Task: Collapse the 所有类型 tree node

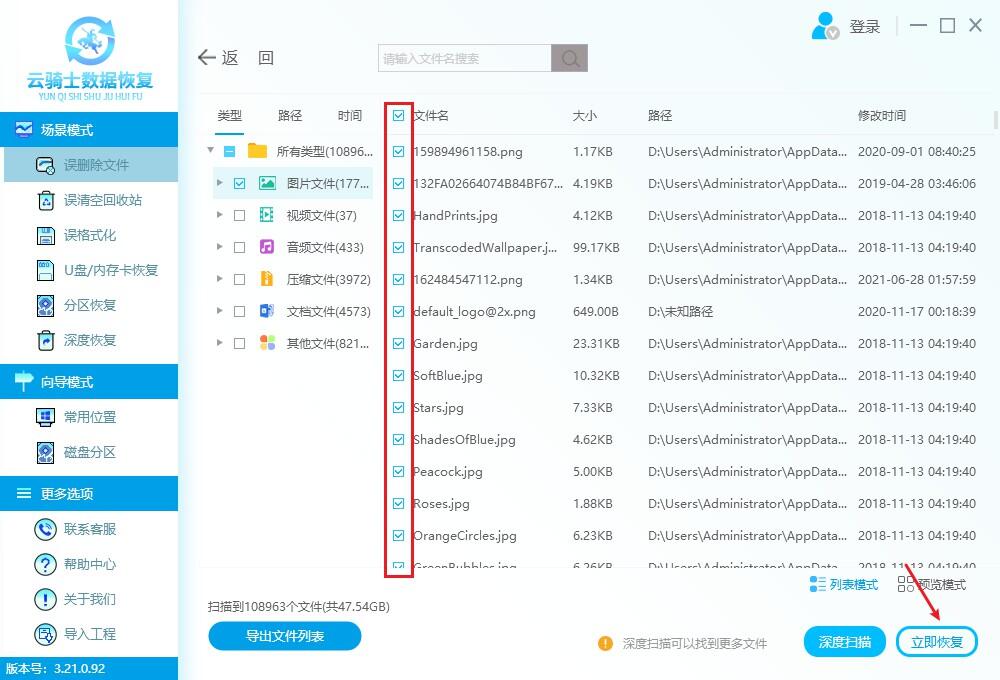Action: [x=210, y=151]
